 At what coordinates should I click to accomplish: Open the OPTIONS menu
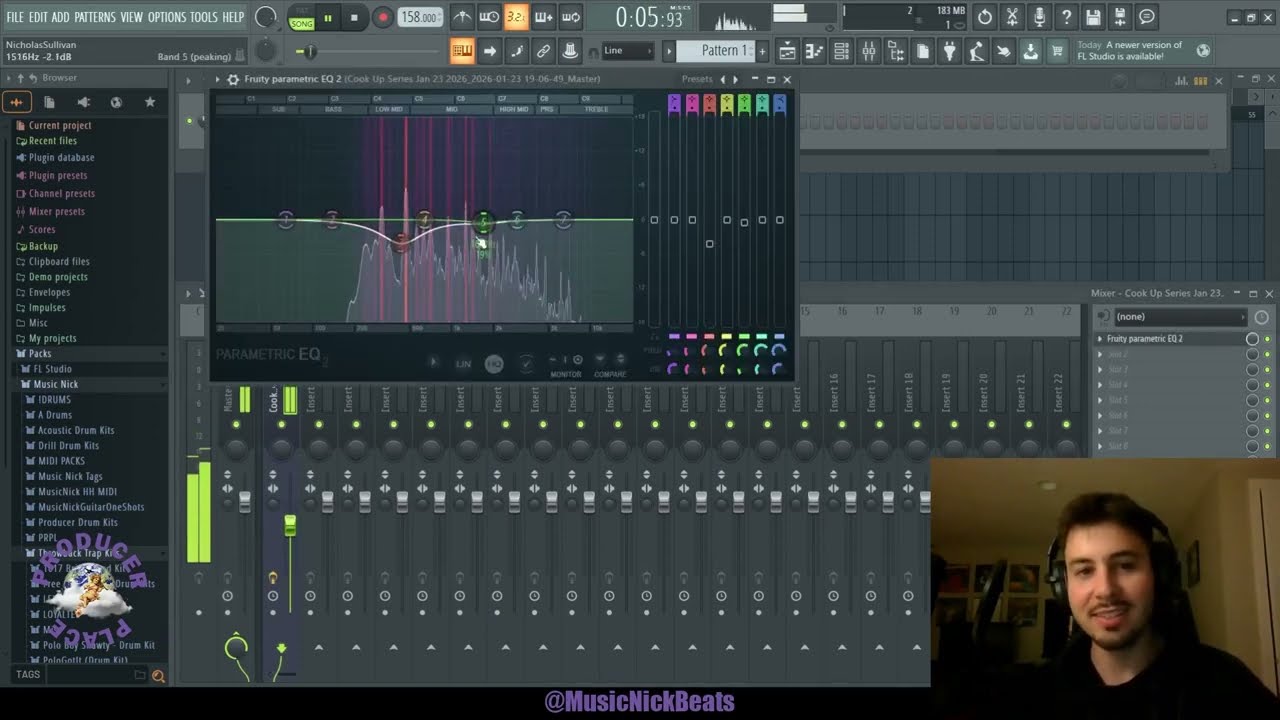[x=167, y=17]
